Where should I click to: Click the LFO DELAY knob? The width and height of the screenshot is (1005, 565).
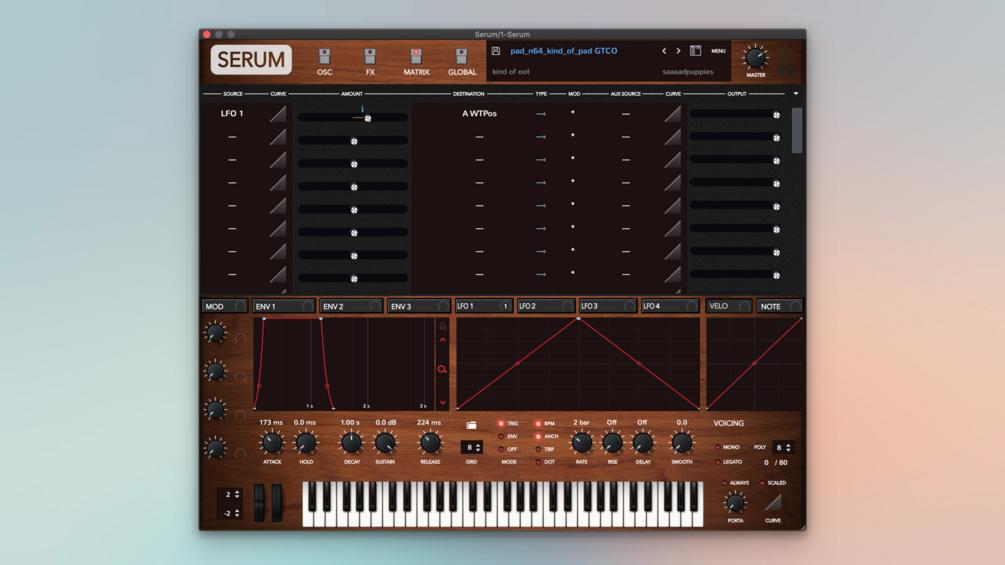[643, 443]
